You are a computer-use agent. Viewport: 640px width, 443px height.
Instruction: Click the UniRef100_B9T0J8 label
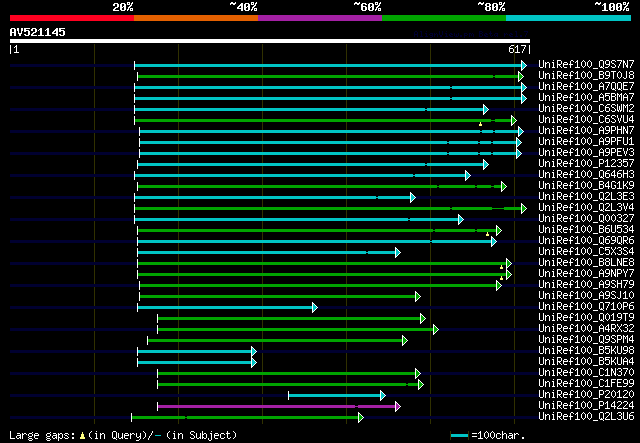coord(586,75)
